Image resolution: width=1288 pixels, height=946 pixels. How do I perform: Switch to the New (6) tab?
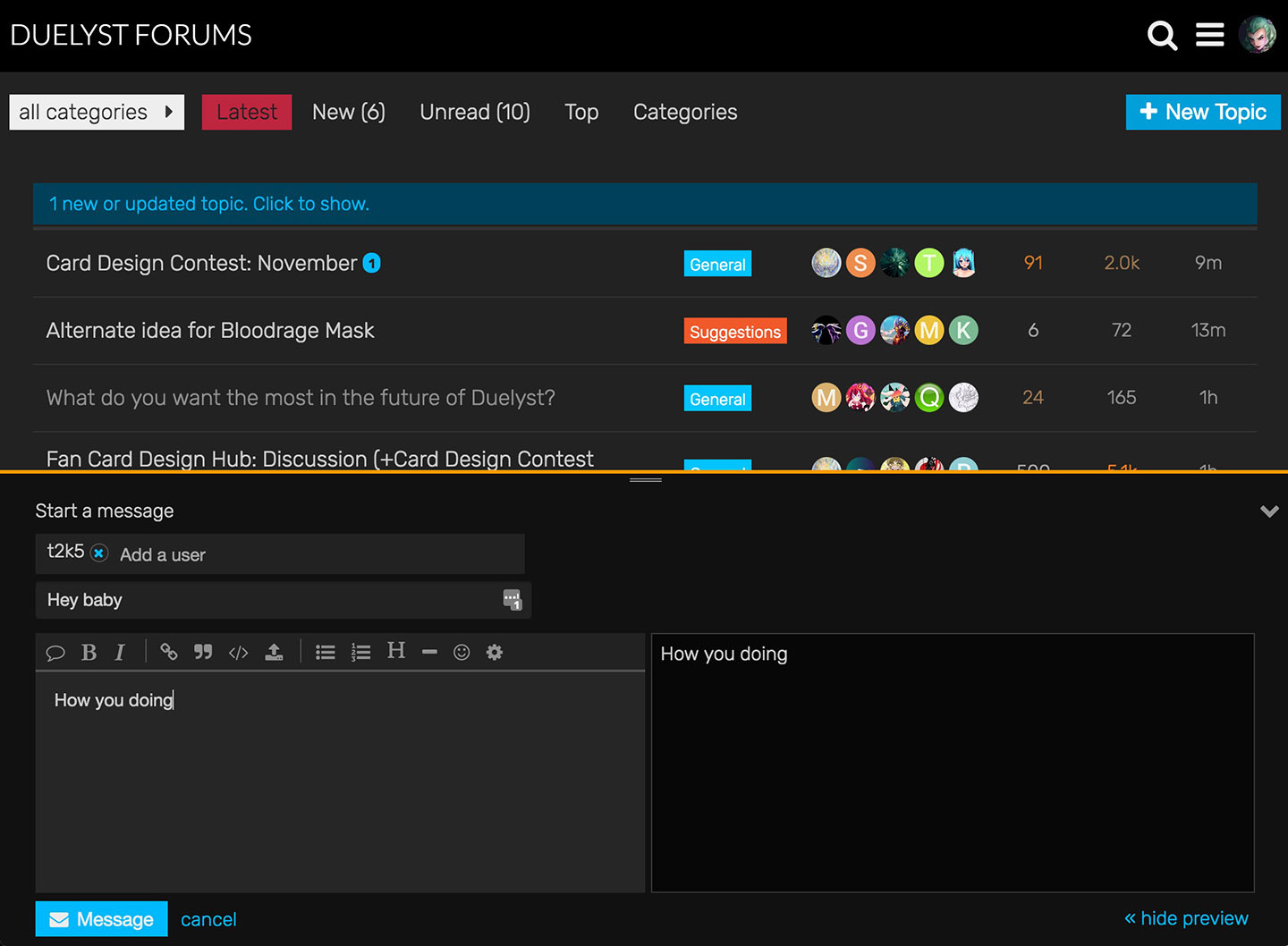tap(349, 112)
